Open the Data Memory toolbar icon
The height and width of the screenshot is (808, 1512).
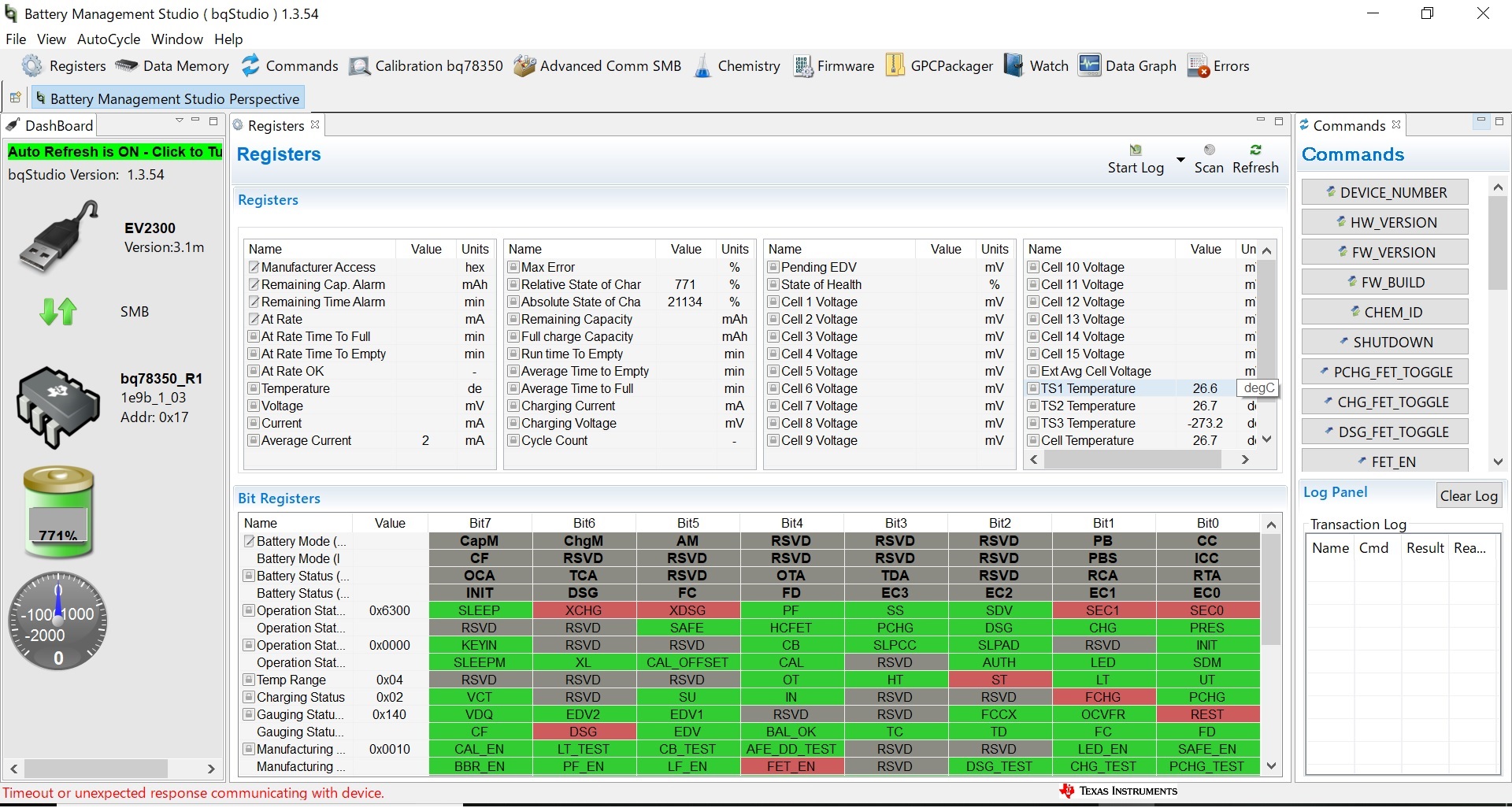[x=126, y=66]
